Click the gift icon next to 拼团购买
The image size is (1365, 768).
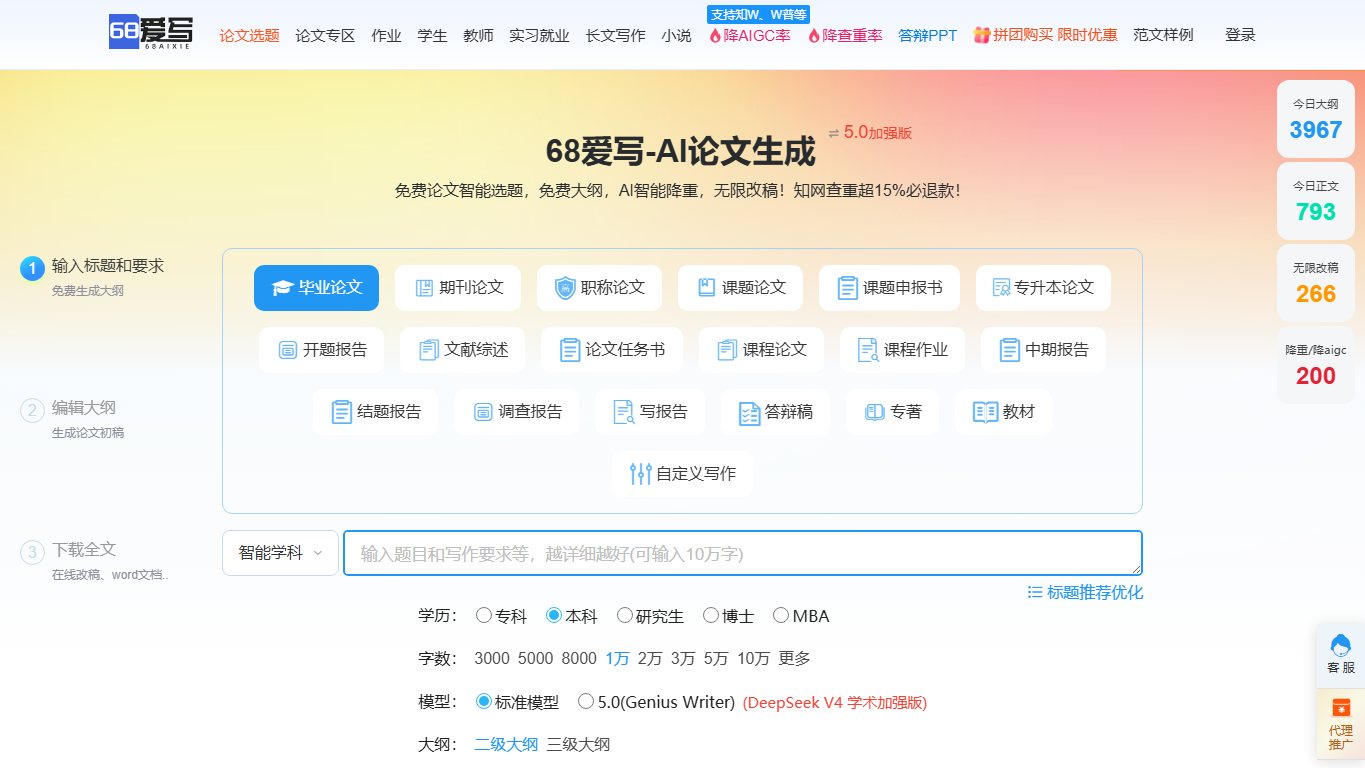[x=982, y=35]
